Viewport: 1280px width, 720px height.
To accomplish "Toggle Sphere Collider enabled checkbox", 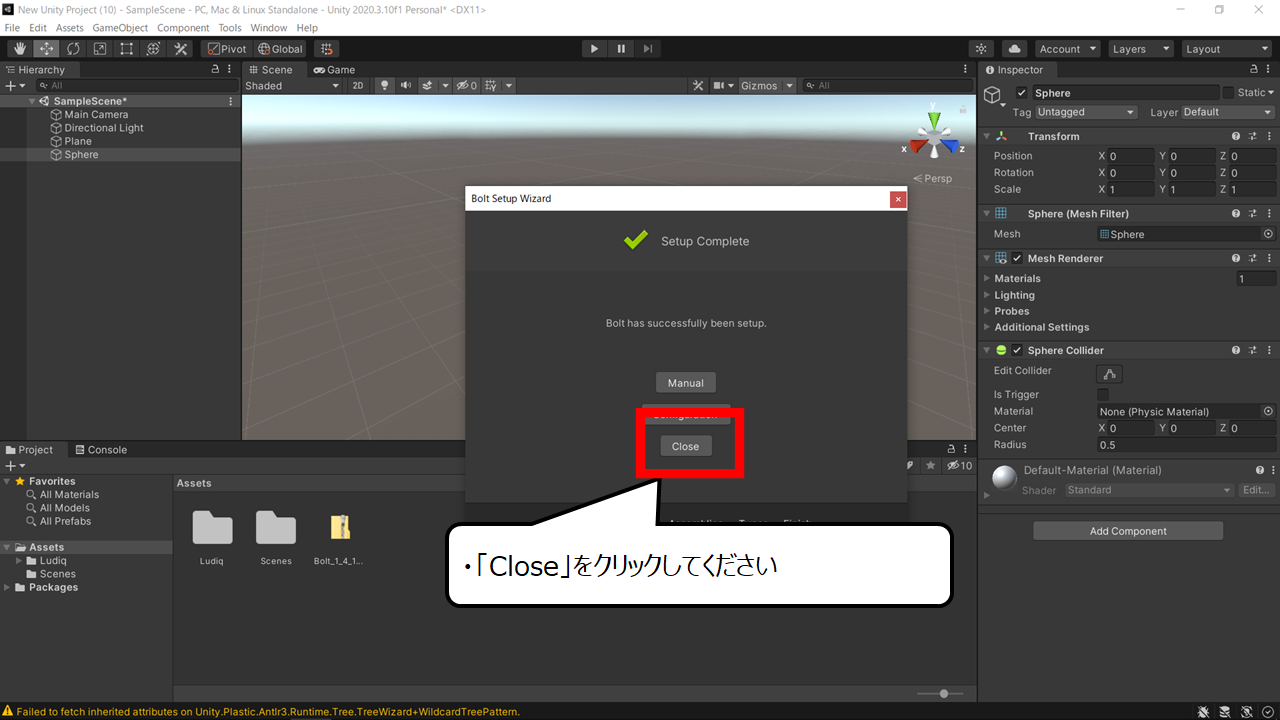I will click(1017, 350).
